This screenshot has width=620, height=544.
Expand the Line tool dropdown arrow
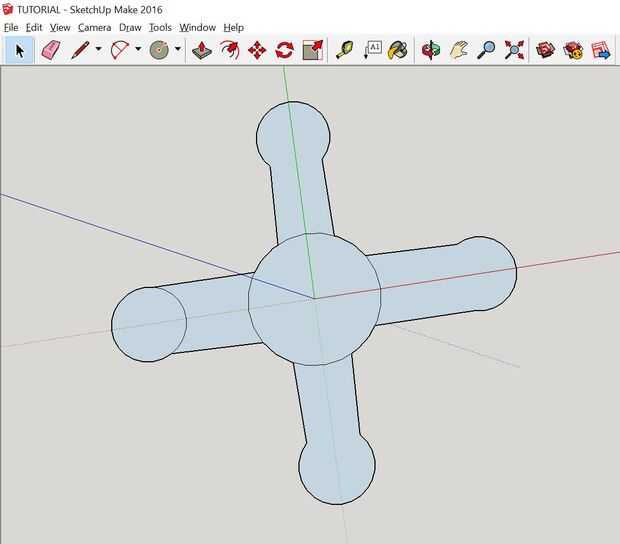98,49
